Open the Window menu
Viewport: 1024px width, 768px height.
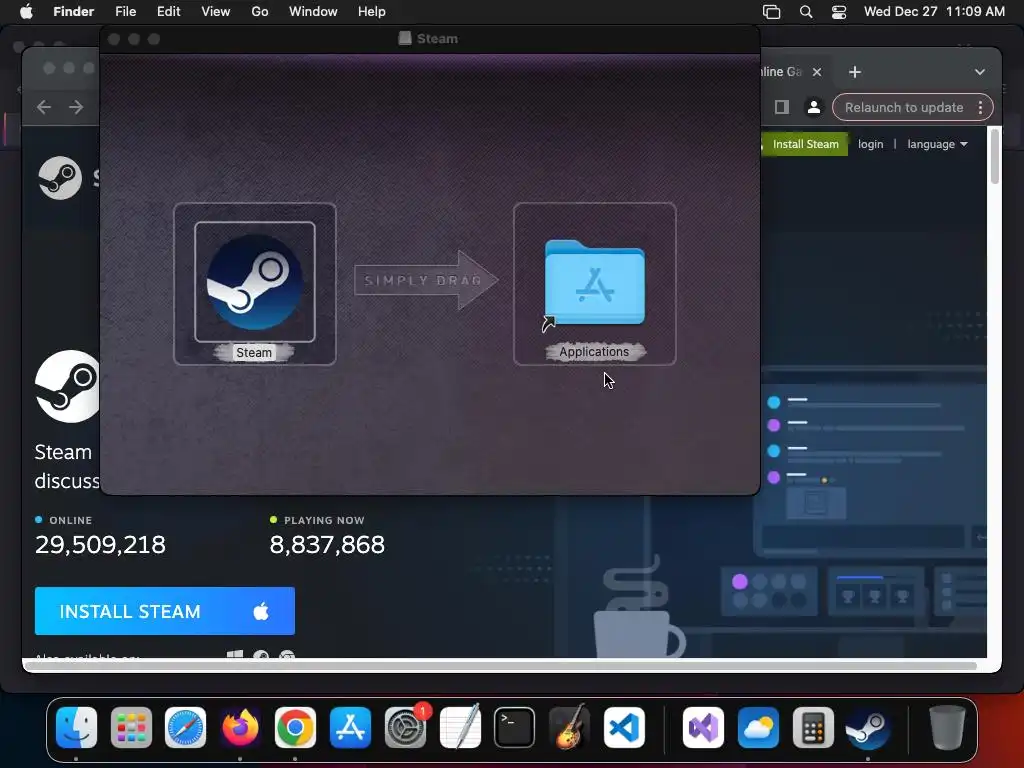313,11
